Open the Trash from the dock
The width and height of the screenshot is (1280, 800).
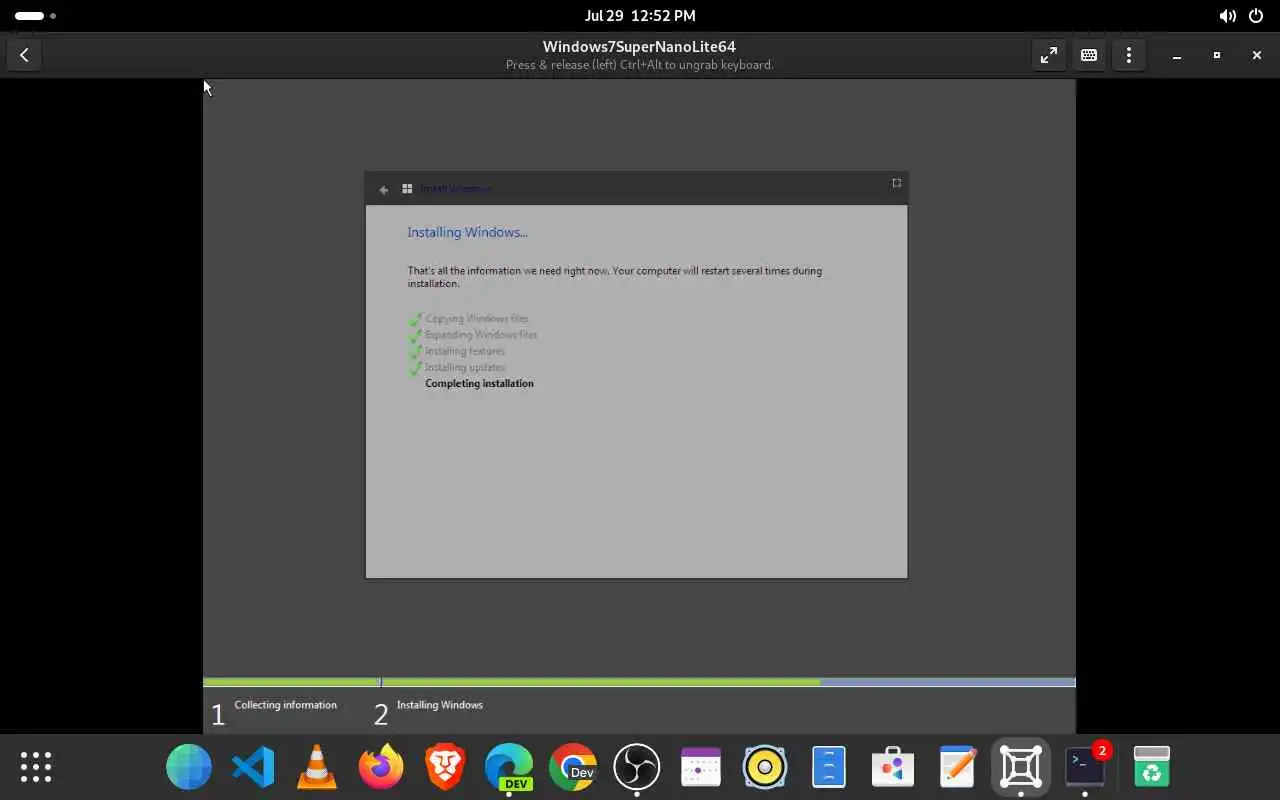click(1152, 767)
